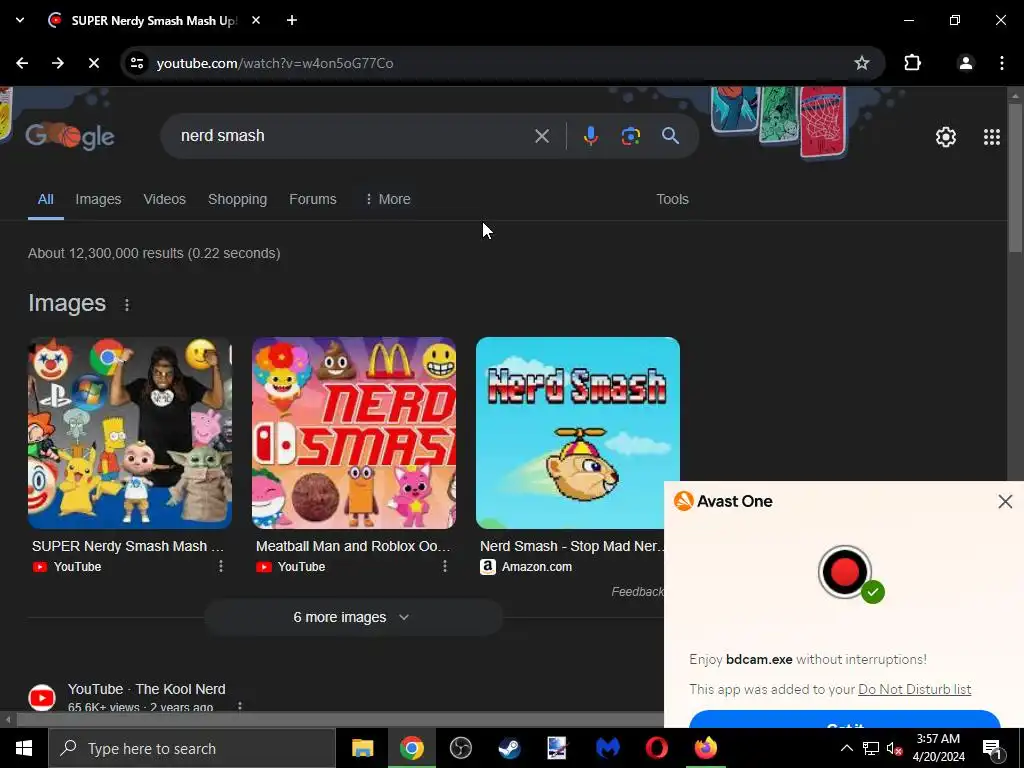Viewport: 1024px width, 768px height.
Task: Open SUPER Nerdy Smash Mash title link
Action: 128,546
